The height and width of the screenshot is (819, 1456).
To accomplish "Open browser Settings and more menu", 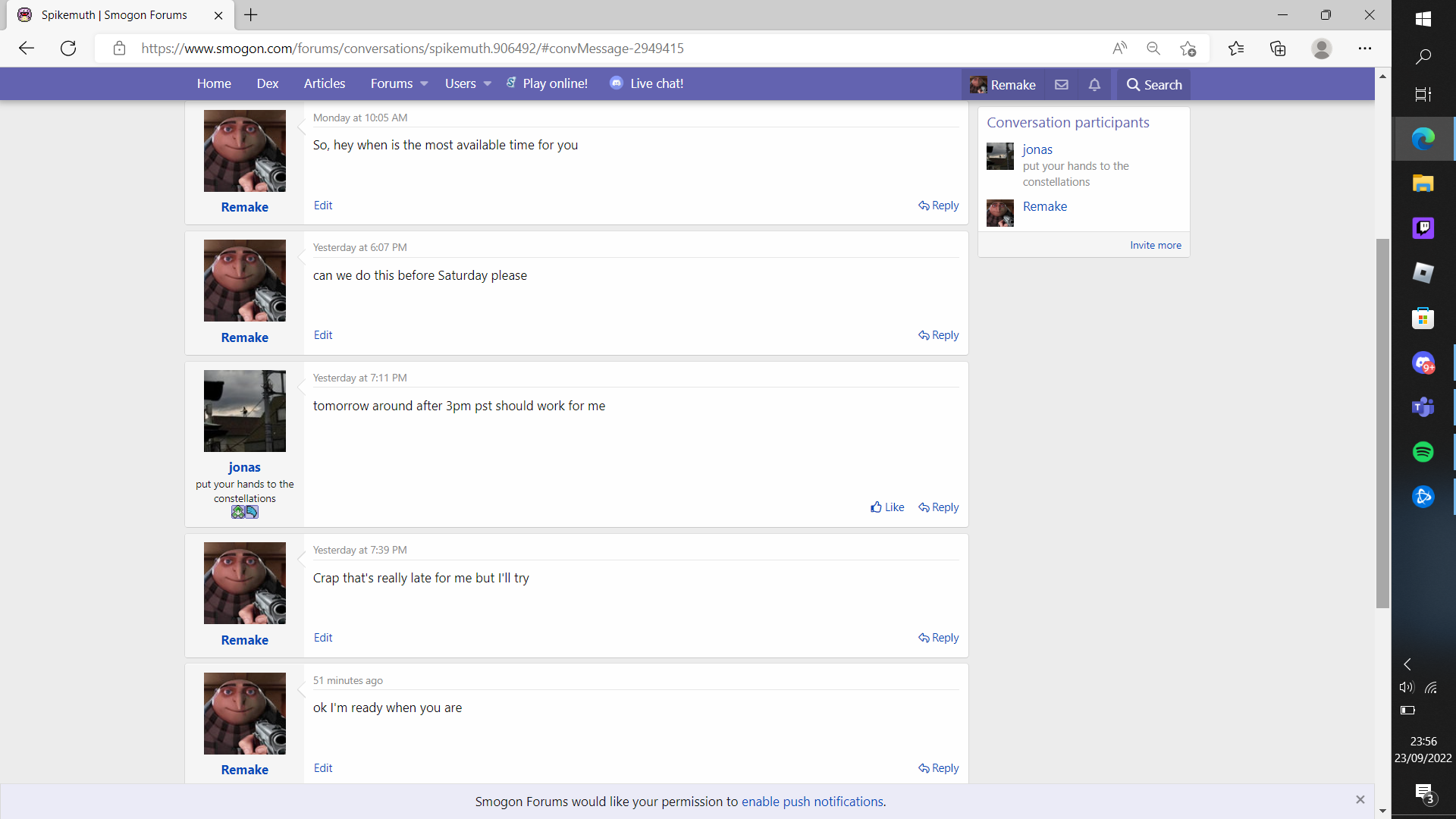I will 1365,49.
